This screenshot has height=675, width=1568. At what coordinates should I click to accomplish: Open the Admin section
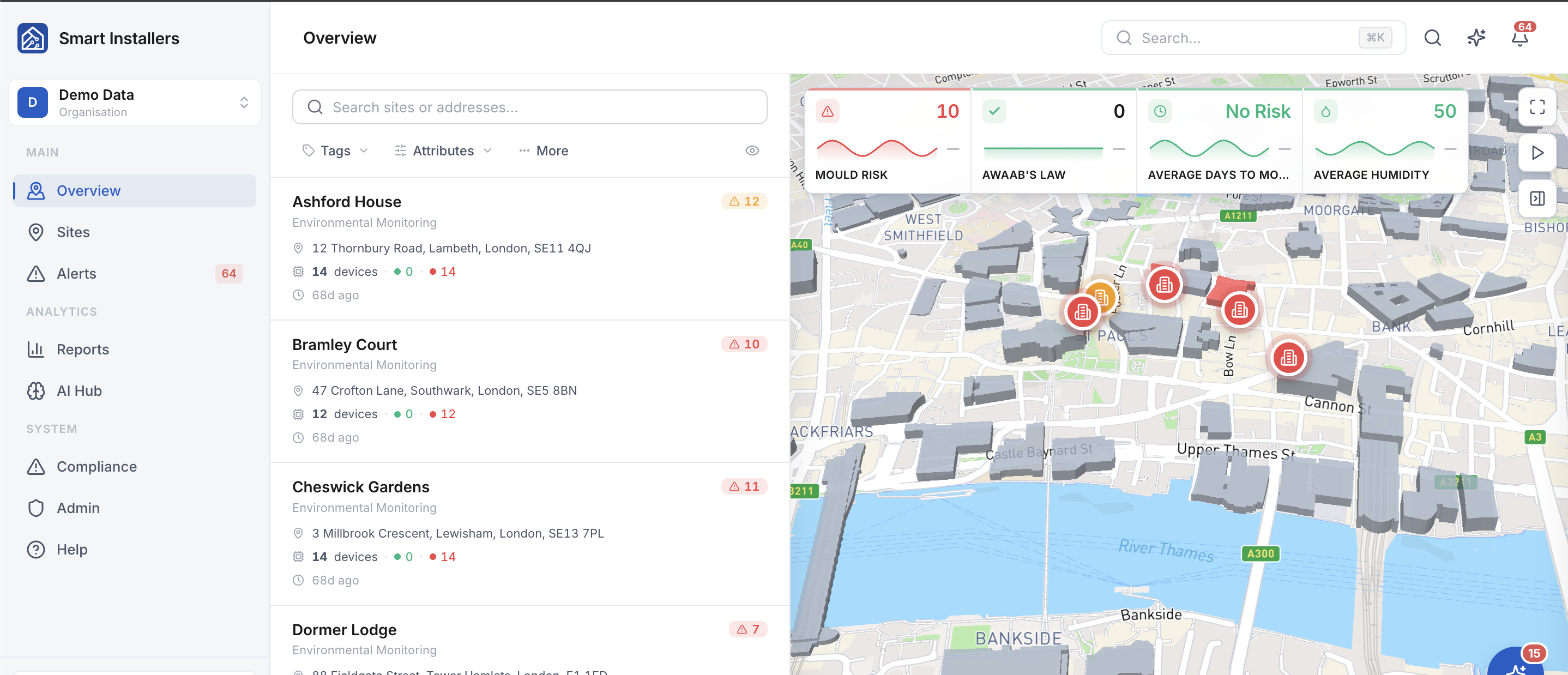[x=135, y=508]
